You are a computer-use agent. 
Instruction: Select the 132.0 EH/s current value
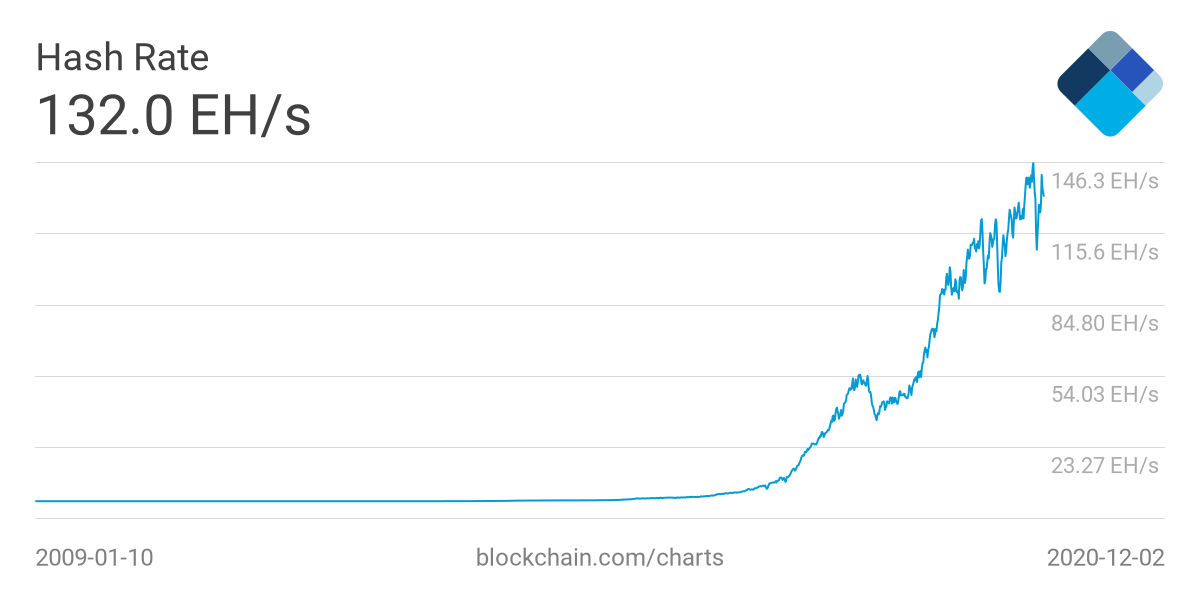tap(174, 115)
